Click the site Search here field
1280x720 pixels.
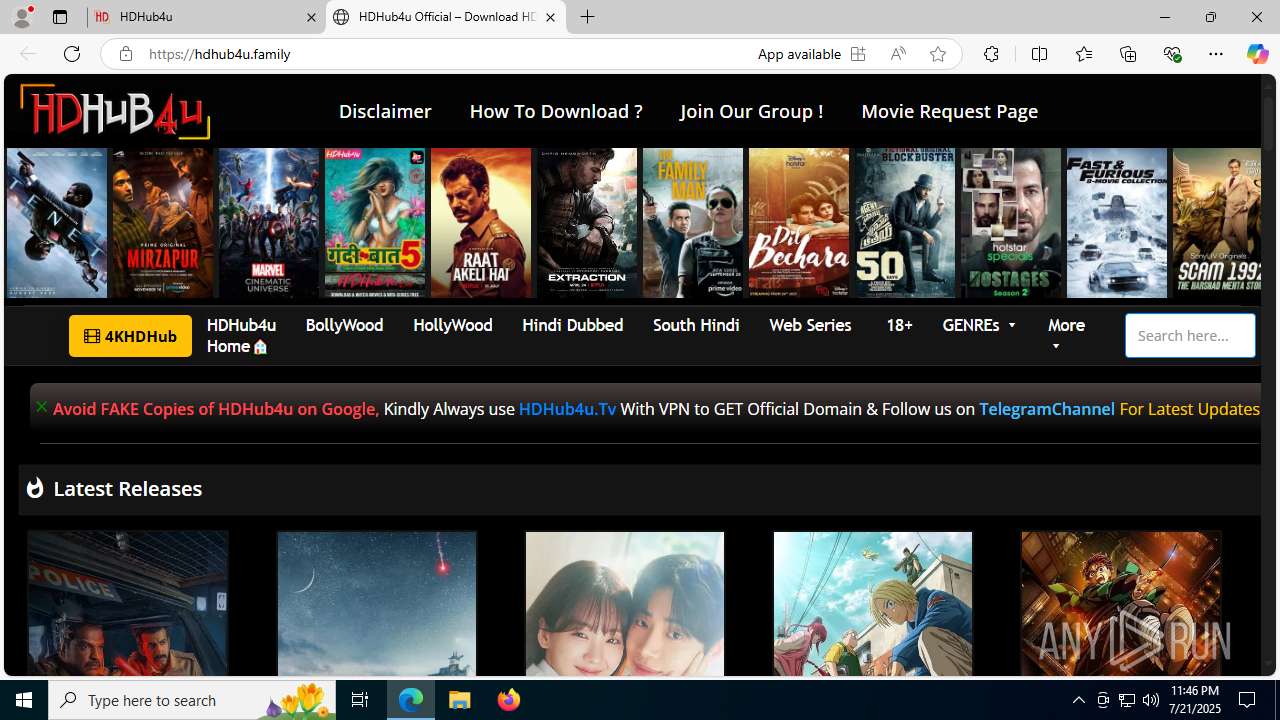1190,335
